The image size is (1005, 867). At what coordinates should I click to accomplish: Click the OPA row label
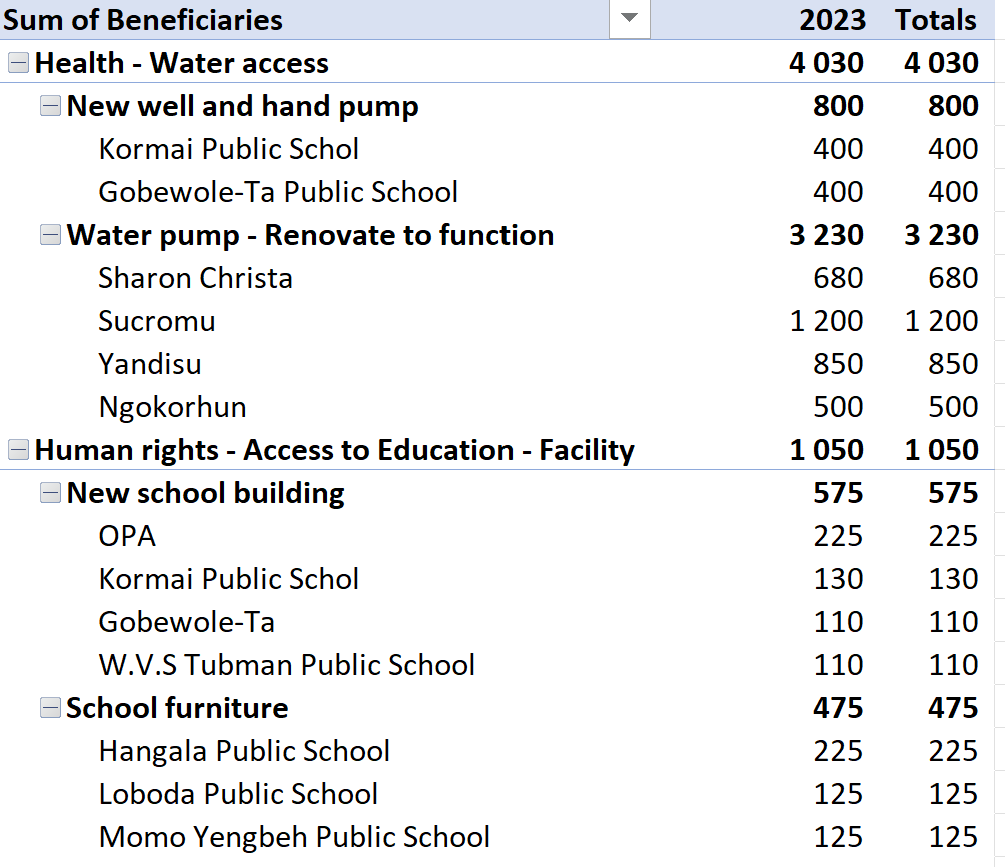[127, 536]
